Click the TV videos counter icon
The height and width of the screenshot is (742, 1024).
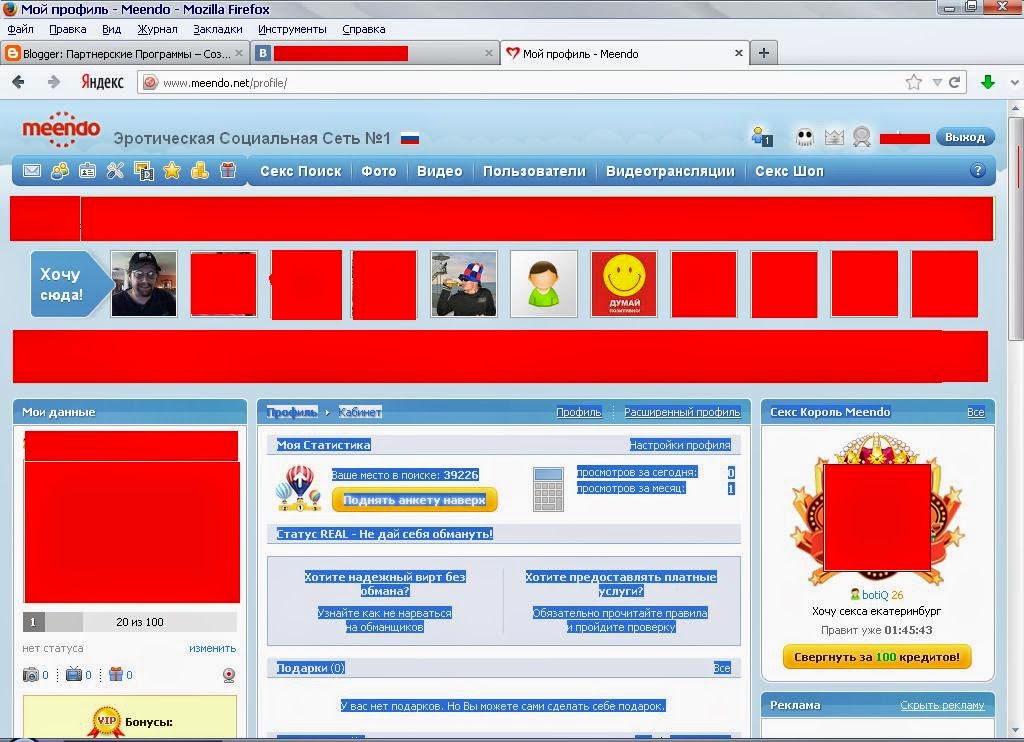[74, 674]
